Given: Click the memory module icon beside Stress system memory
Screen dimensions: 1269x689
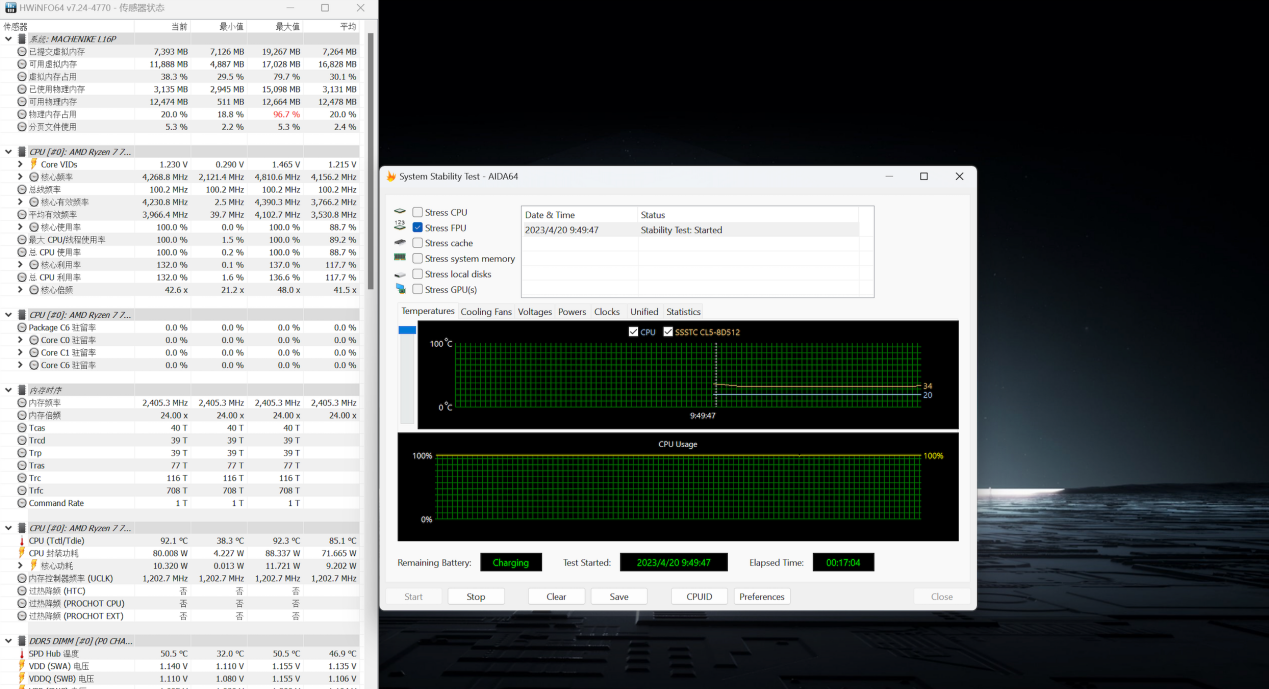Looking at the screenshot, I should click(400, 258).
